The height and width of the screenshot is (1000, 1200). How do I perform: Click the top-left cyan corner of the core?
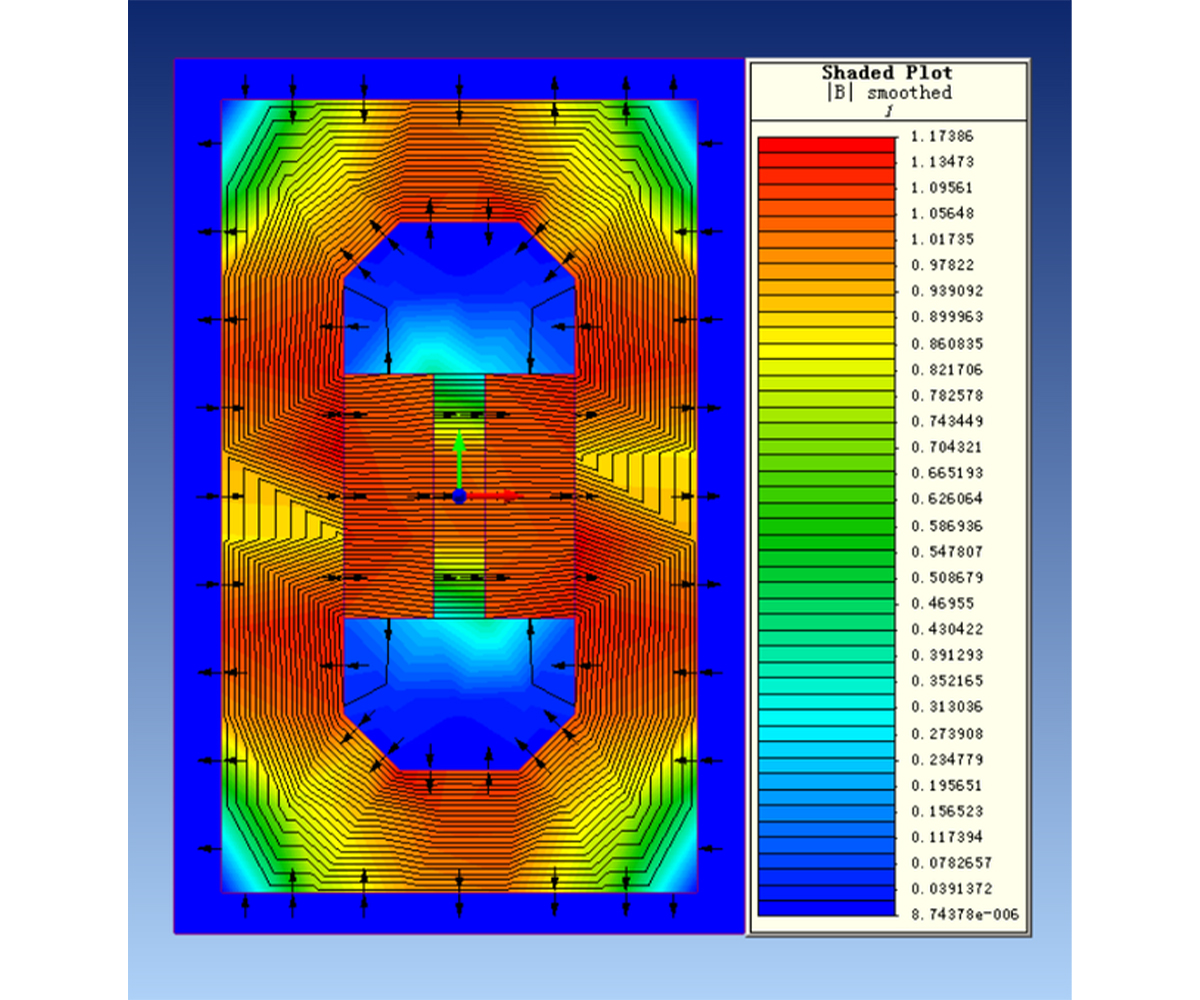pyautogui.click(x=240, y=125)
